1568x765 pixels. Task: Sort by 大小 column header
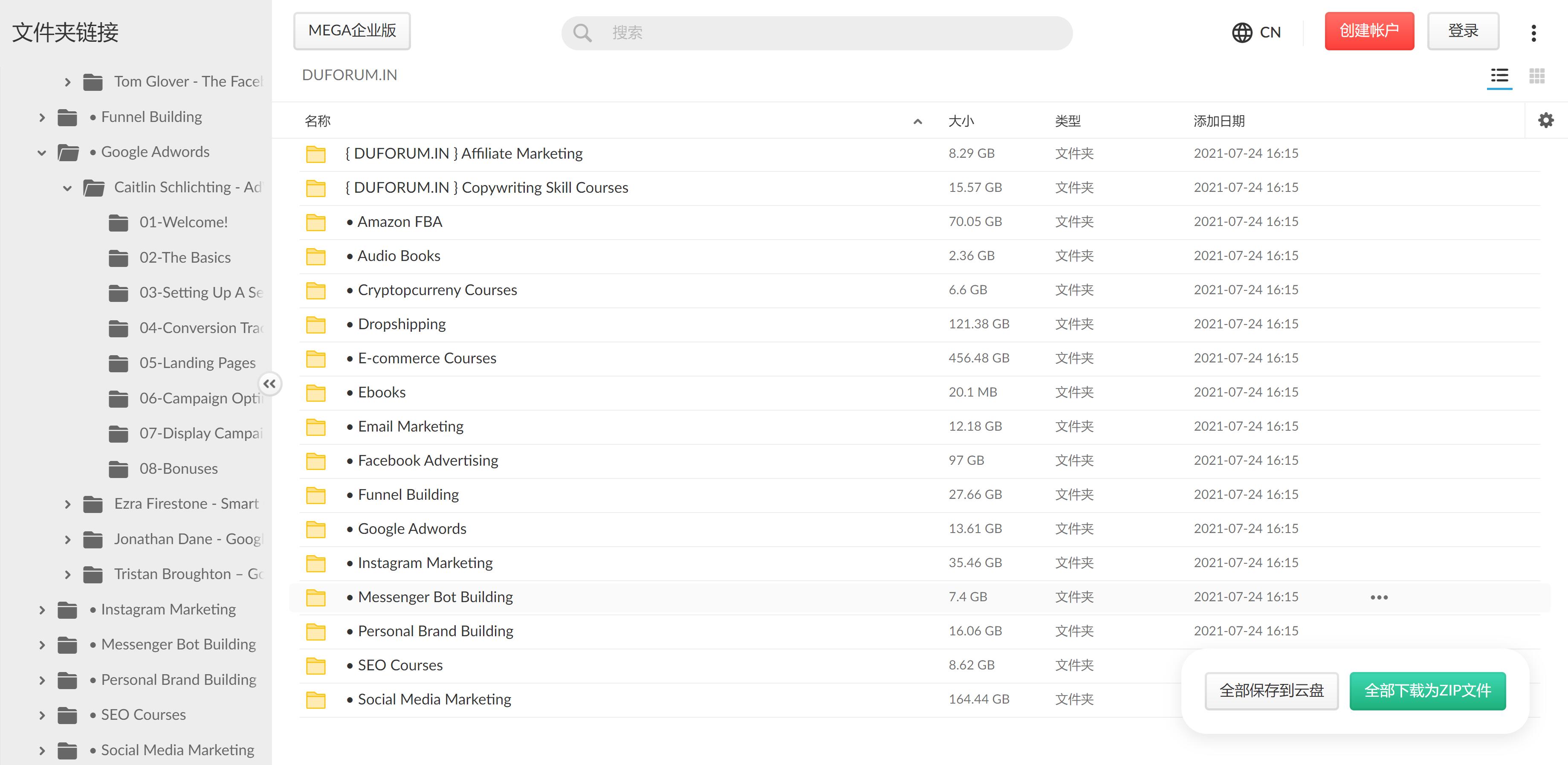(961, 121)
